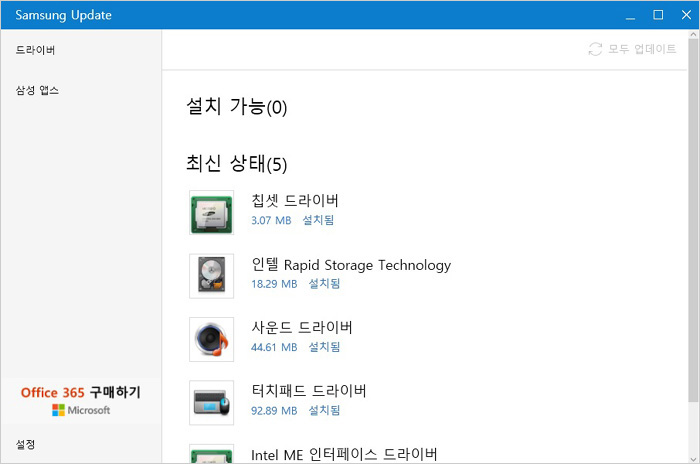Minimize the Samsung Update window

click(630, 15)
